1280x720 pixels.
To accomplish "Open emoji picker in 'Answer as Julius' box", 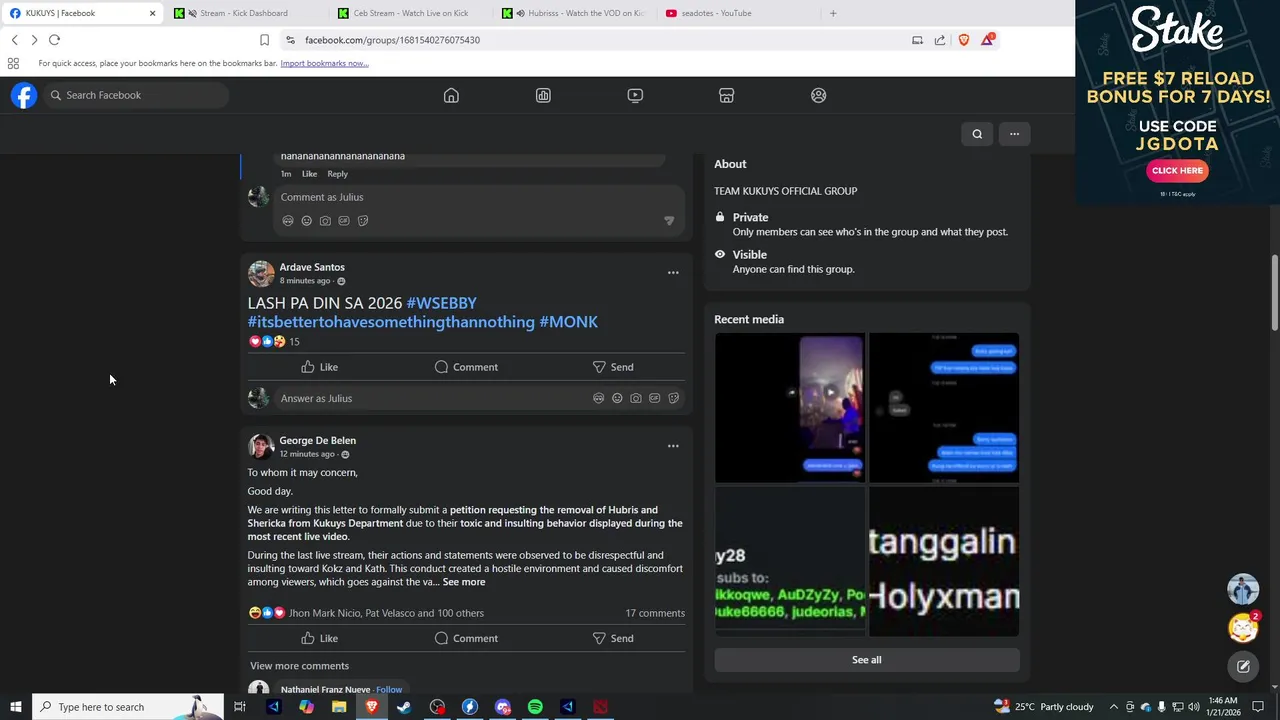I will tap(617, 398).
